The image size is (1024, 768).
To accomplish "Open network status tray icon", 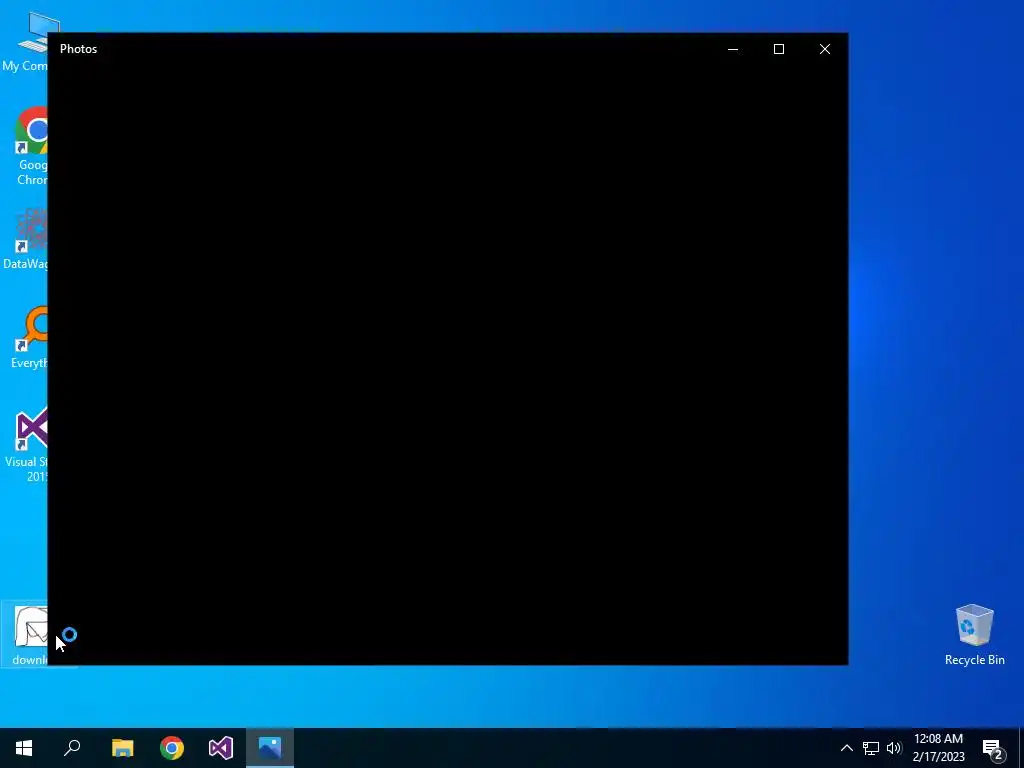I will click(871, 748).
